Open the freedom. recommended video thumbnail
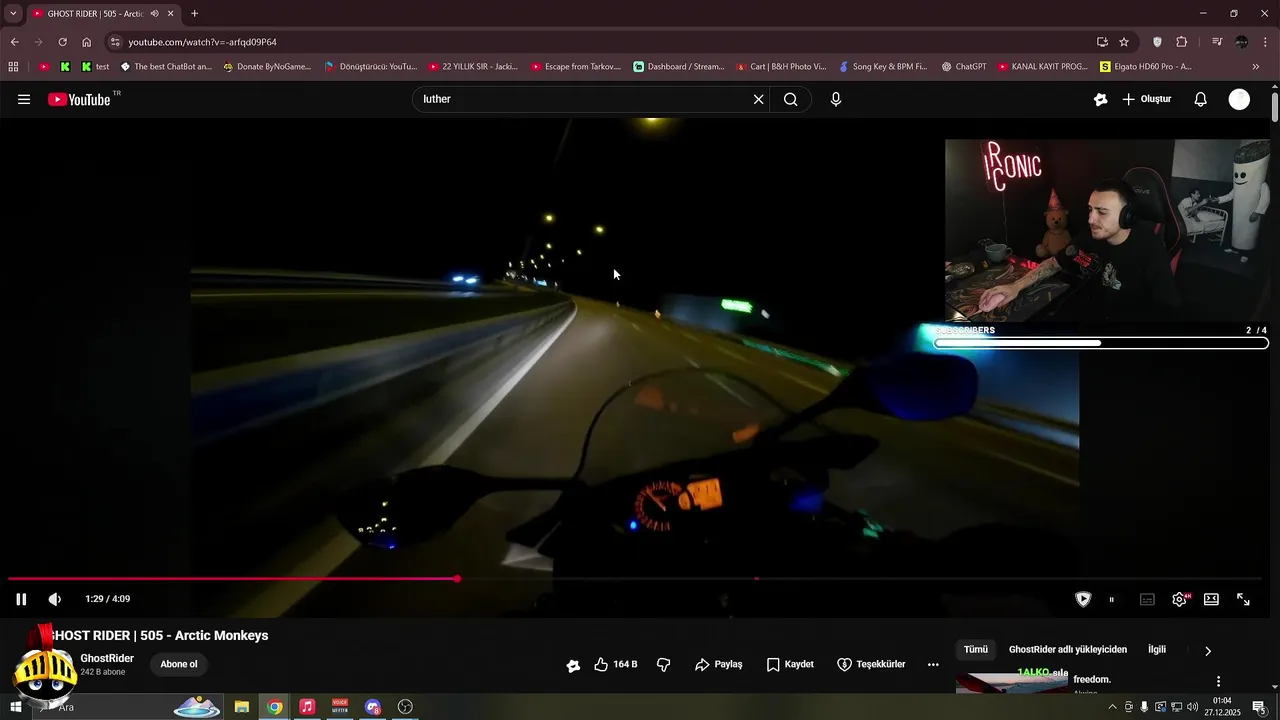The height and width of the screenshot is (720, 1280). click(1012, 683)
